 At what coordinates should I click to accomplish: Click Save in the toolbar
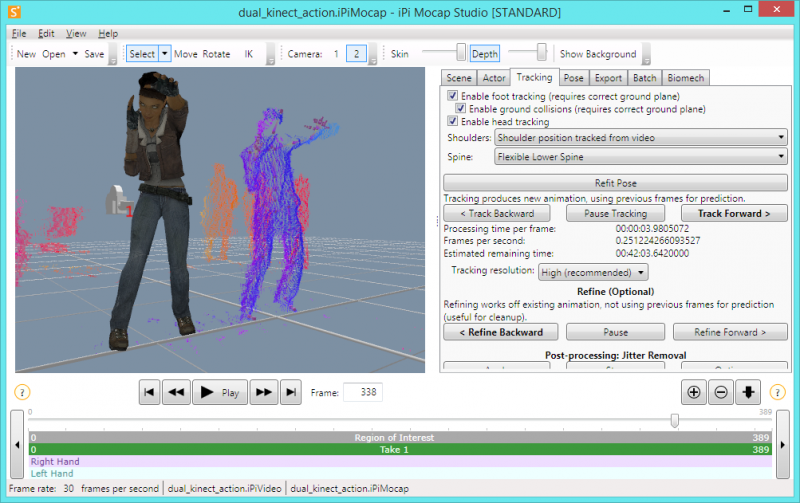(94, 54)
